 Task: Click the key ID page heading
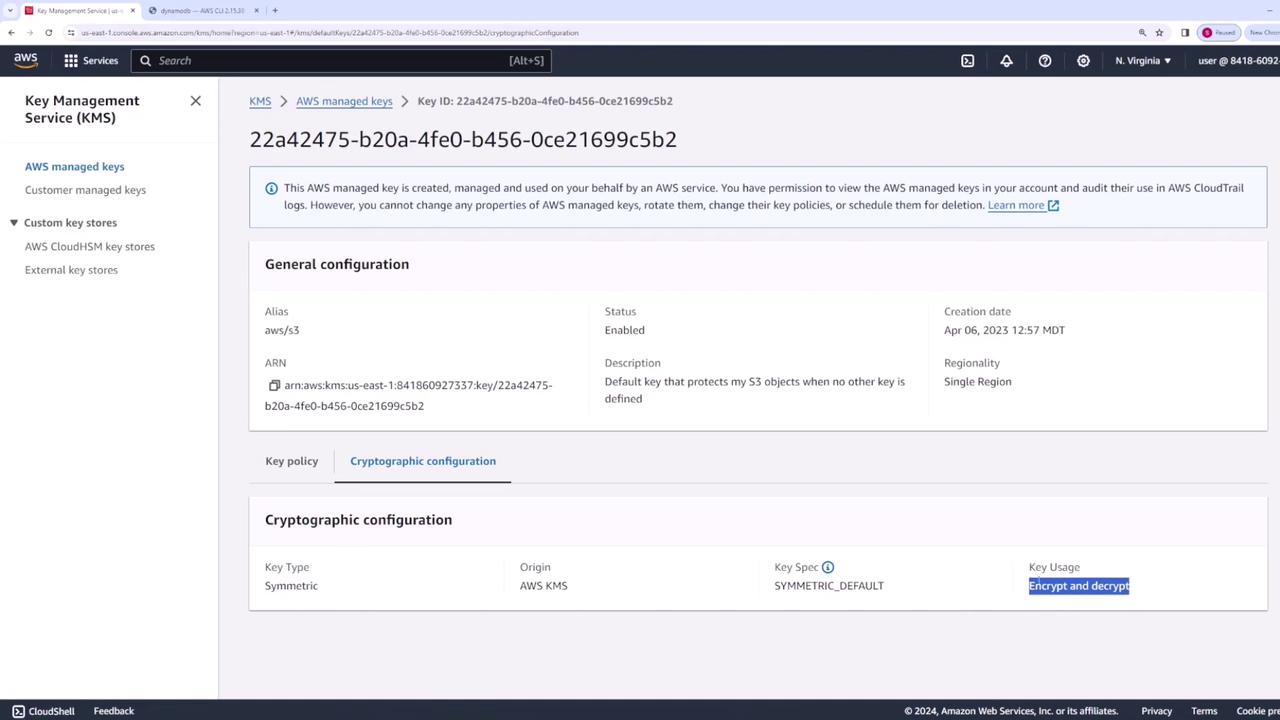click(463, 140)
